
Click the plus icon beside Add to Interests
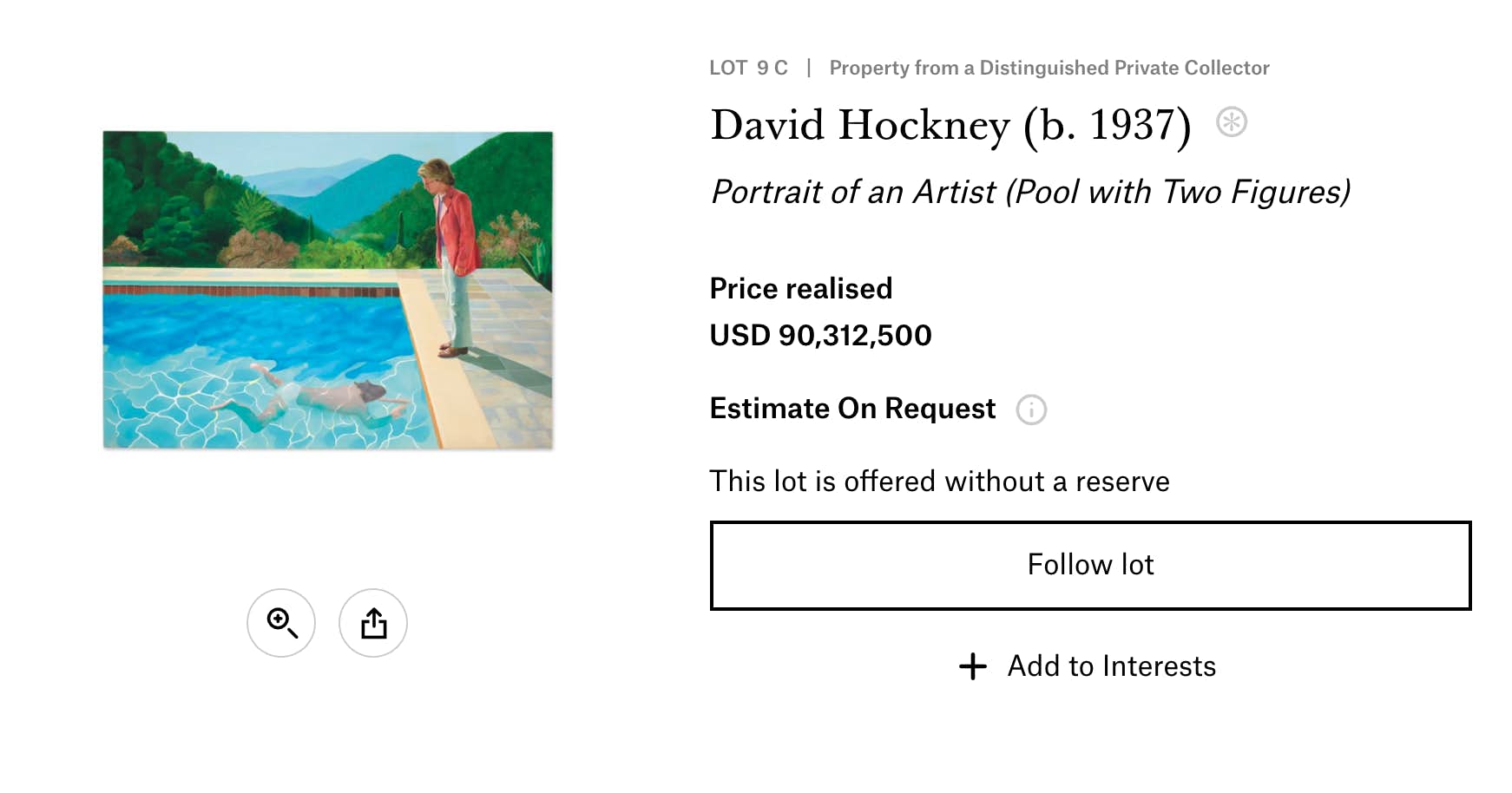(x=973, y=666)
